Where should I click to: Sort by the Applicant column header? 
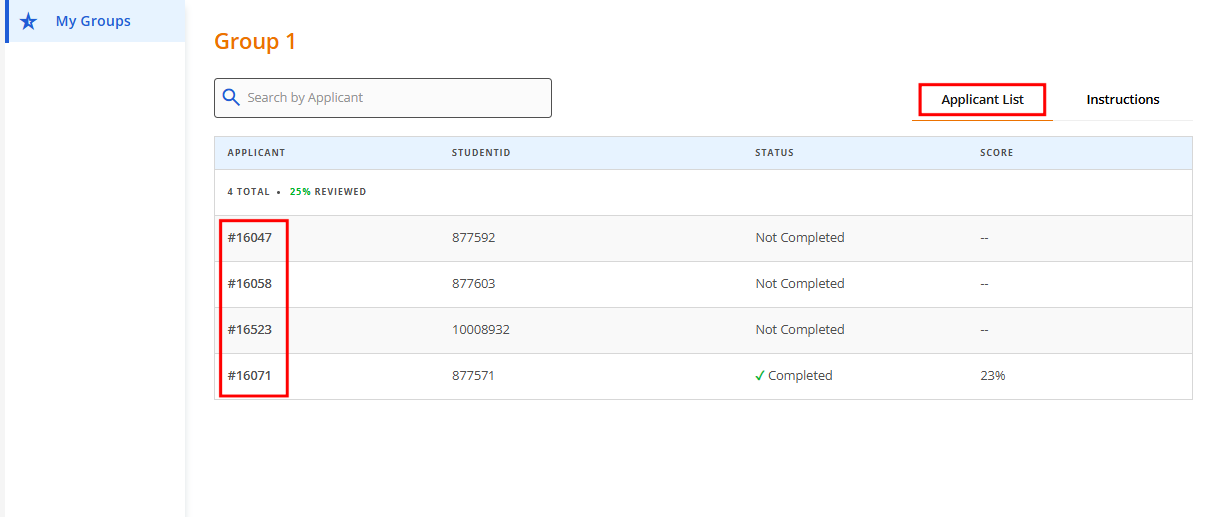(x=256, y=153)
